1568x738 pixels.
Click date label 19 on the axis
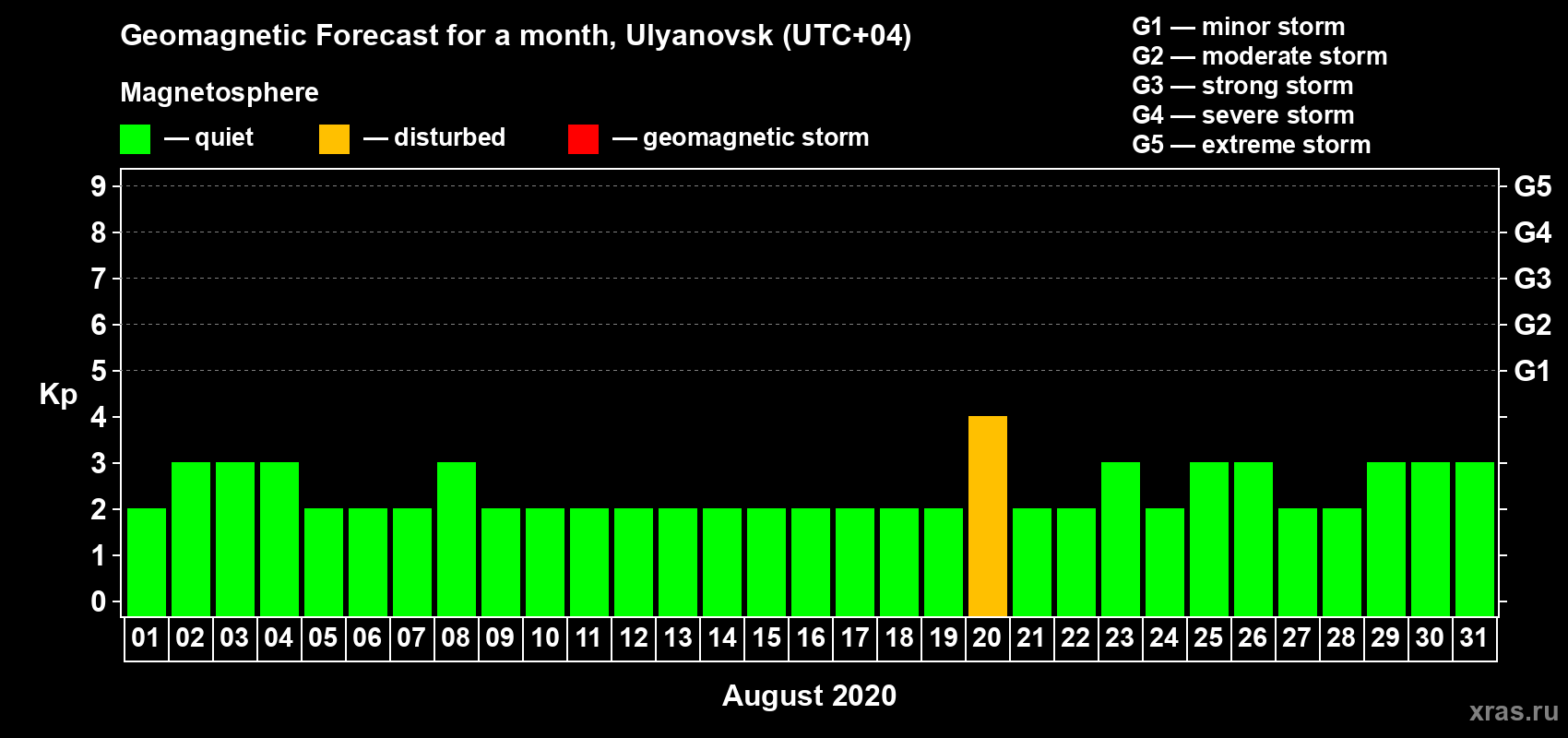[943, 637]
